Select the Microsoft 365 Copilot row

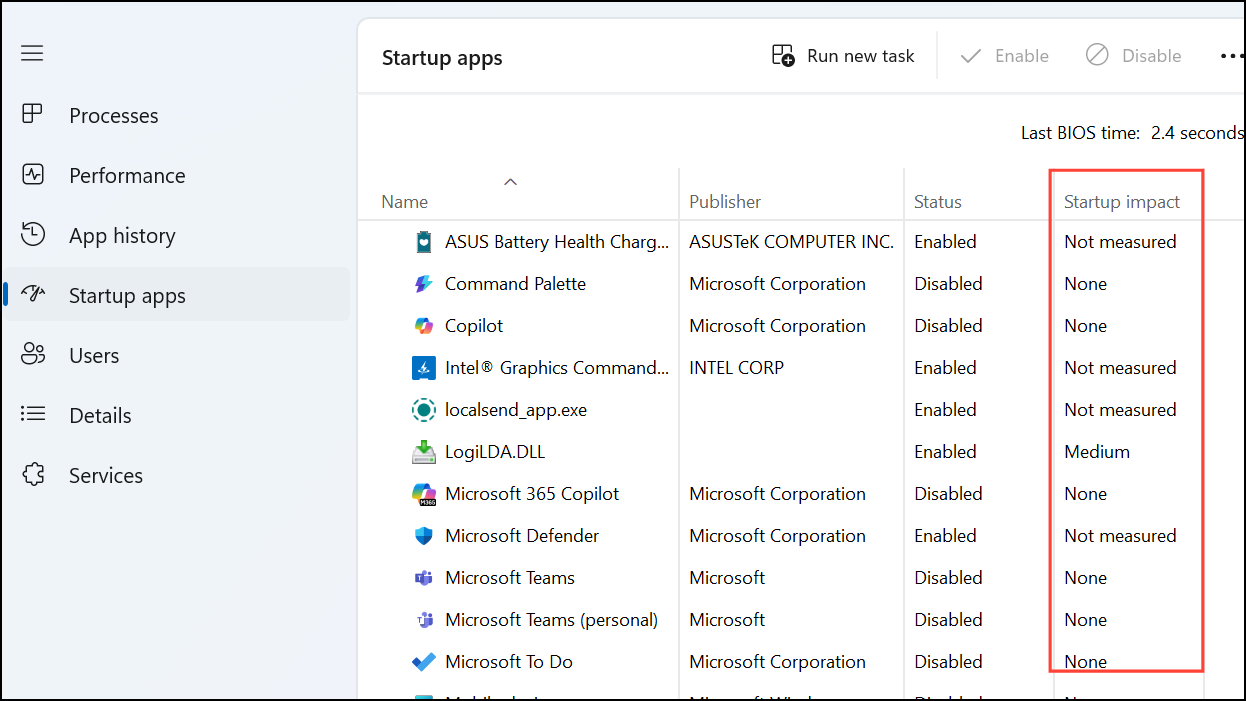coord(801,494)
